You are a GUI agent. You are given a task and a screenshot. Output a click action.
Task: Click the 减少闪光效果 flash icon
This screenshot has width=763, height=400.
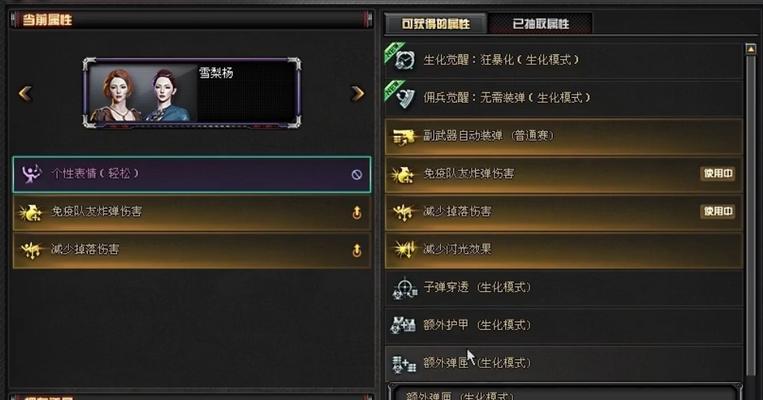[404, 250]
